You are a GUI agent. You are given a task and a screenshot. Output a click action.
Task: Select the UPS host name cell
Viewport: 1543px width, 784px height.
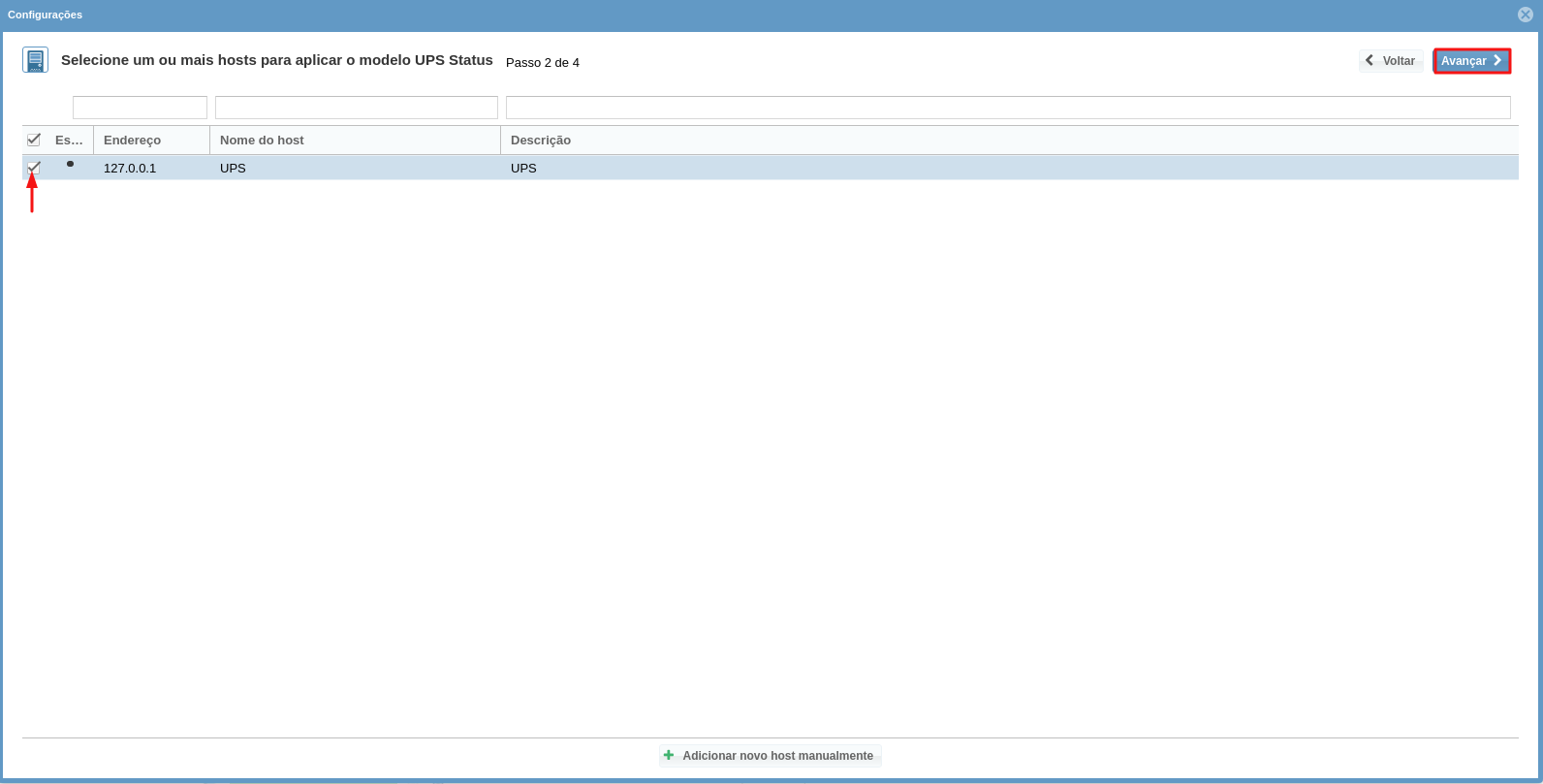[233, 168]
